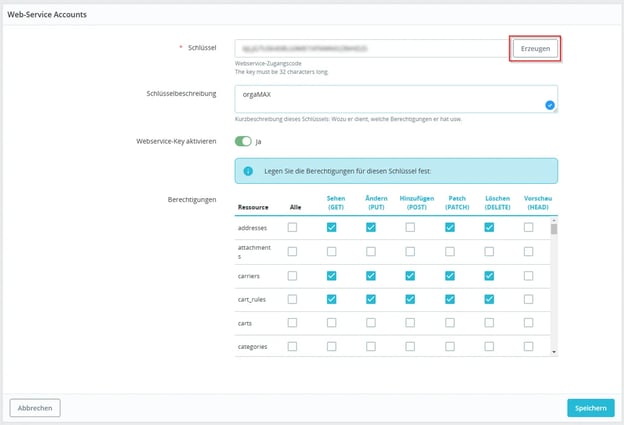Viewport: 624px width, 425px height.
Task: Uncheck Patch (PATCH) for cart_rules
Action: pos(450,299)
